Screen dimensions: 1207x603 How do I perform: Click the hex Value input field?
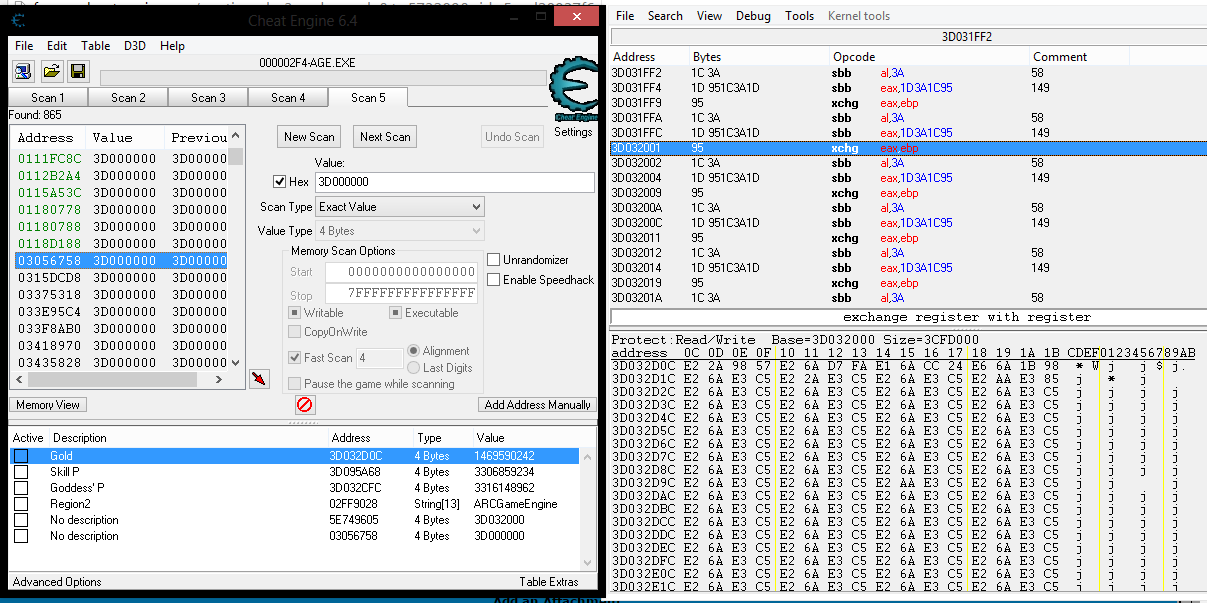453,182
